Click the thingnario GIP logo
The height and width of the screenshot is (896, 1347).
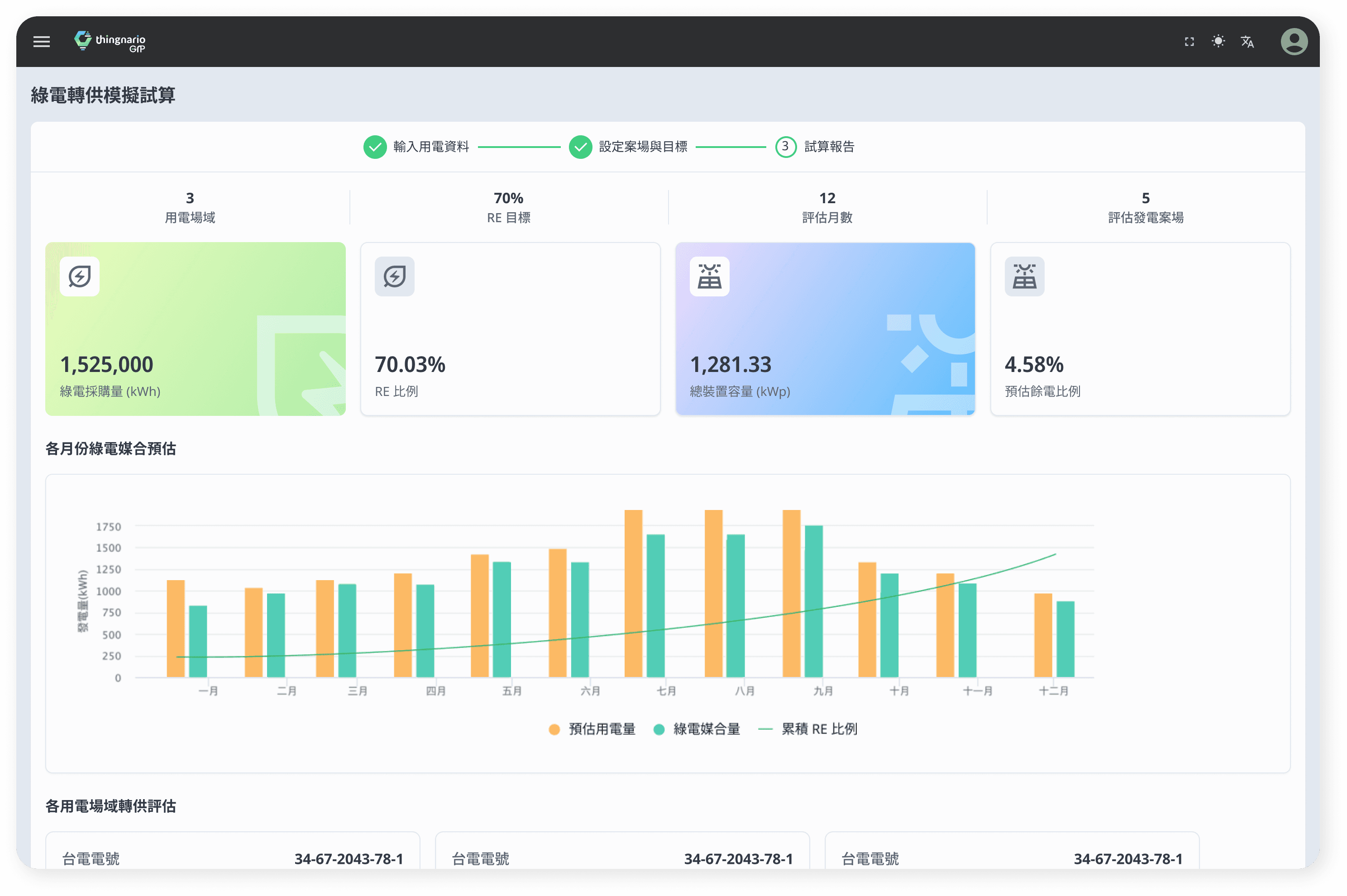110,42
